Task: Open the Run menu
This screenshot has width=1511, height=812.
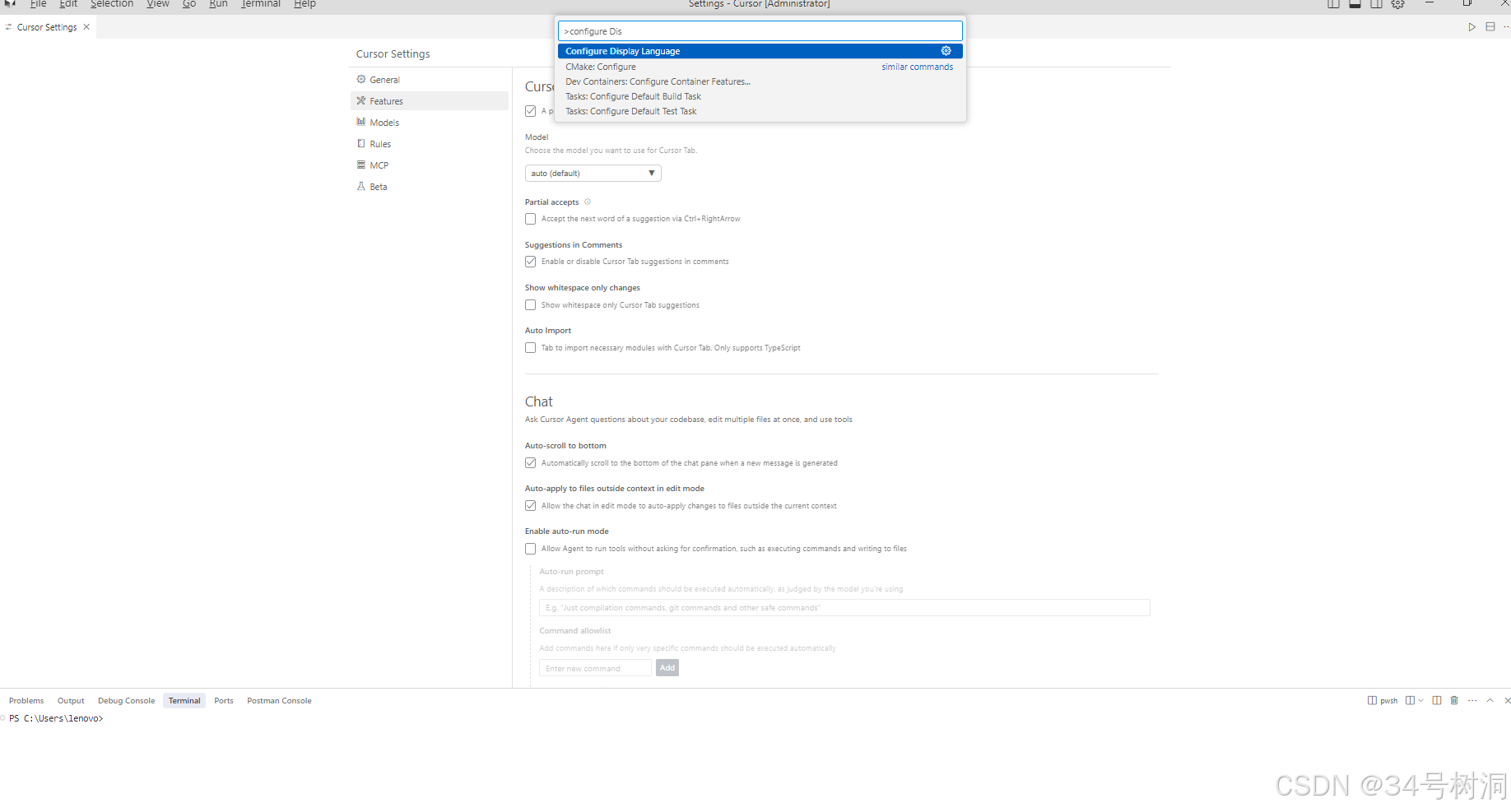Action: click(218, 4)
